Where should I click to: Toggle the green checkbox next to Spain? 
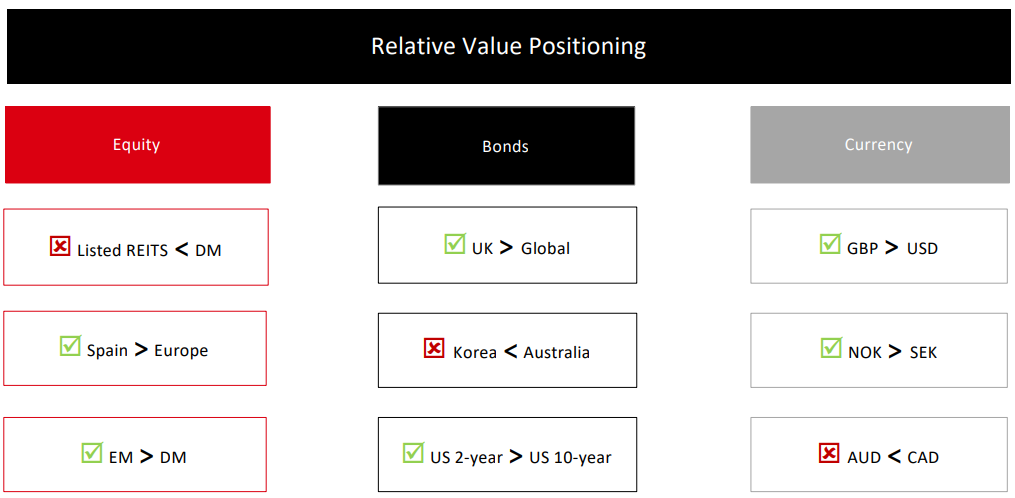(70, 346)
